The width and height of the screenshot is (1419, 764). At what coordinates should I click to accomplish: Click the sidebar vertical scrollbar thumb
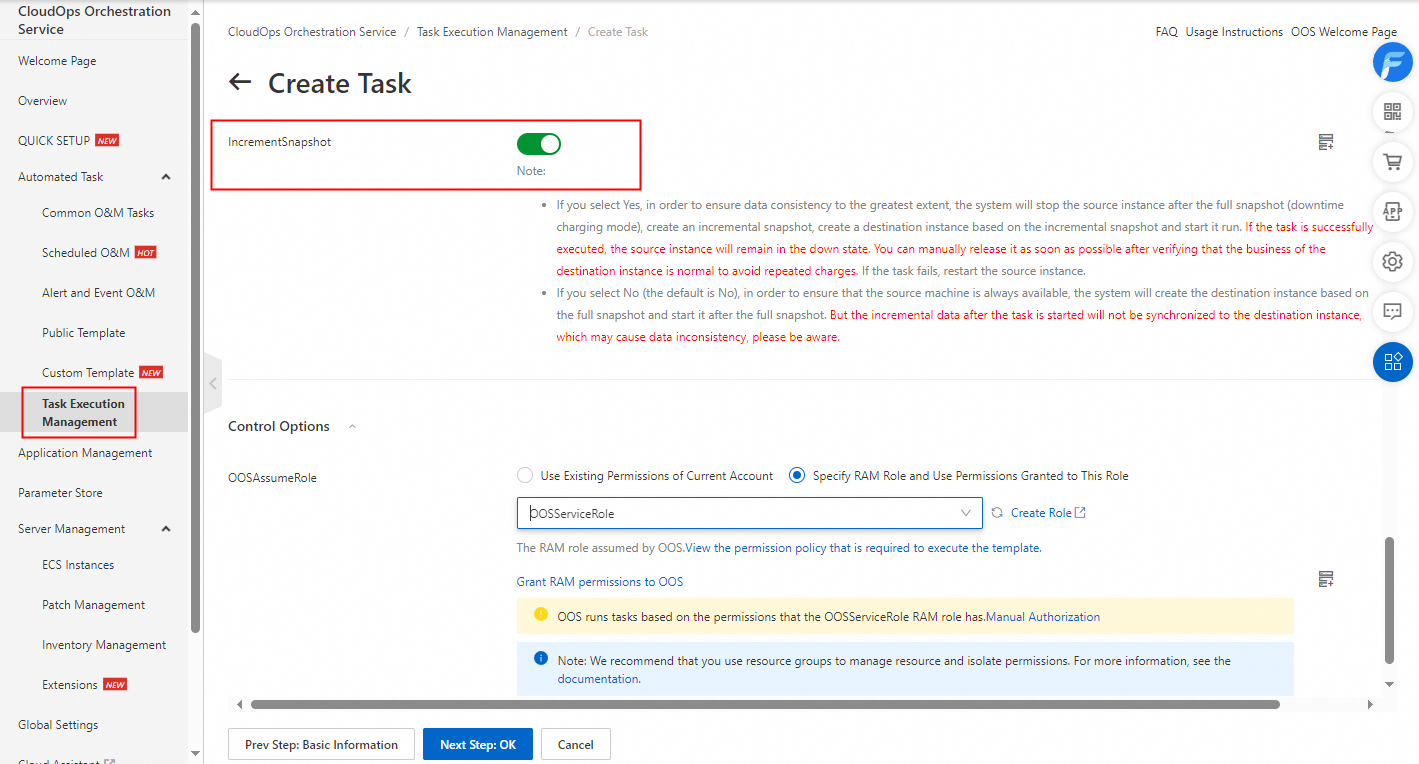pos(196,330)
